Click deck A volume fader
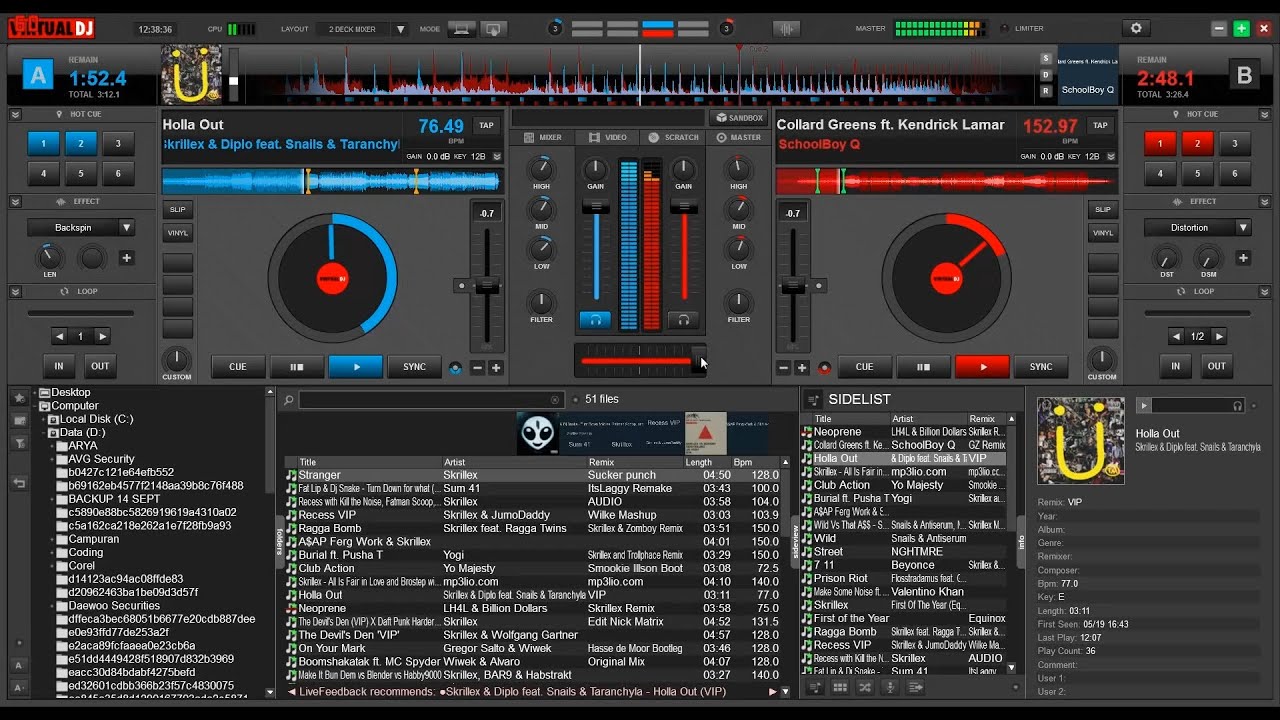This screenshot has height=720, width=1280. click(596, 207)
